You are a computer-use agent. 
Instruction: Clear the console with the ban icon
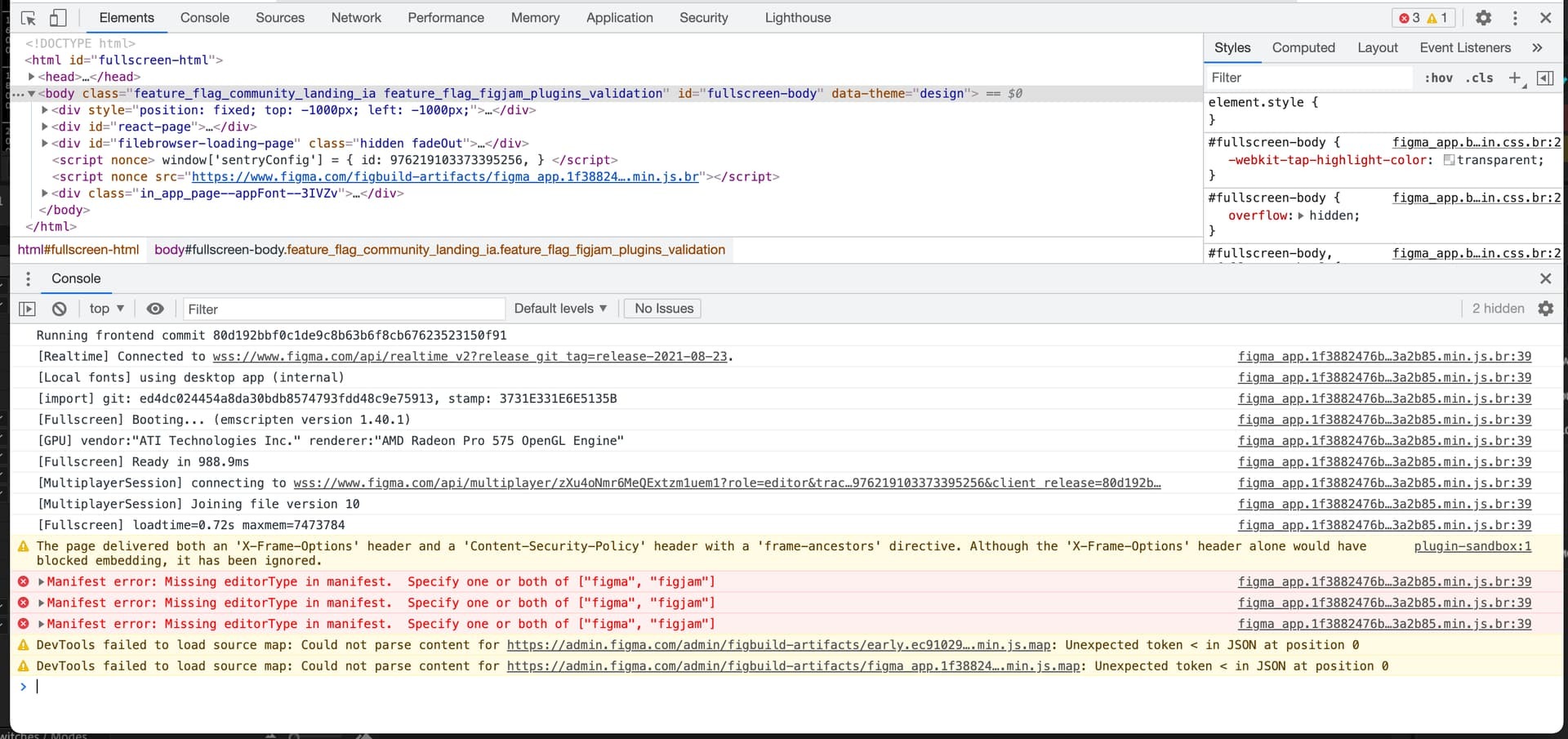[x=60, y=309]
